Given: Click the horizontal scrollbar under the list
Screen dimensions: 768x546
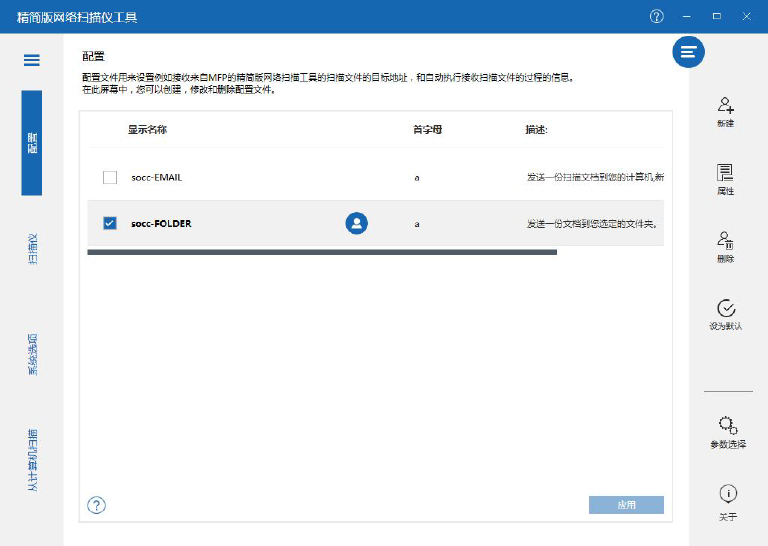Looking at the screenshot, I should click(322, 252).
